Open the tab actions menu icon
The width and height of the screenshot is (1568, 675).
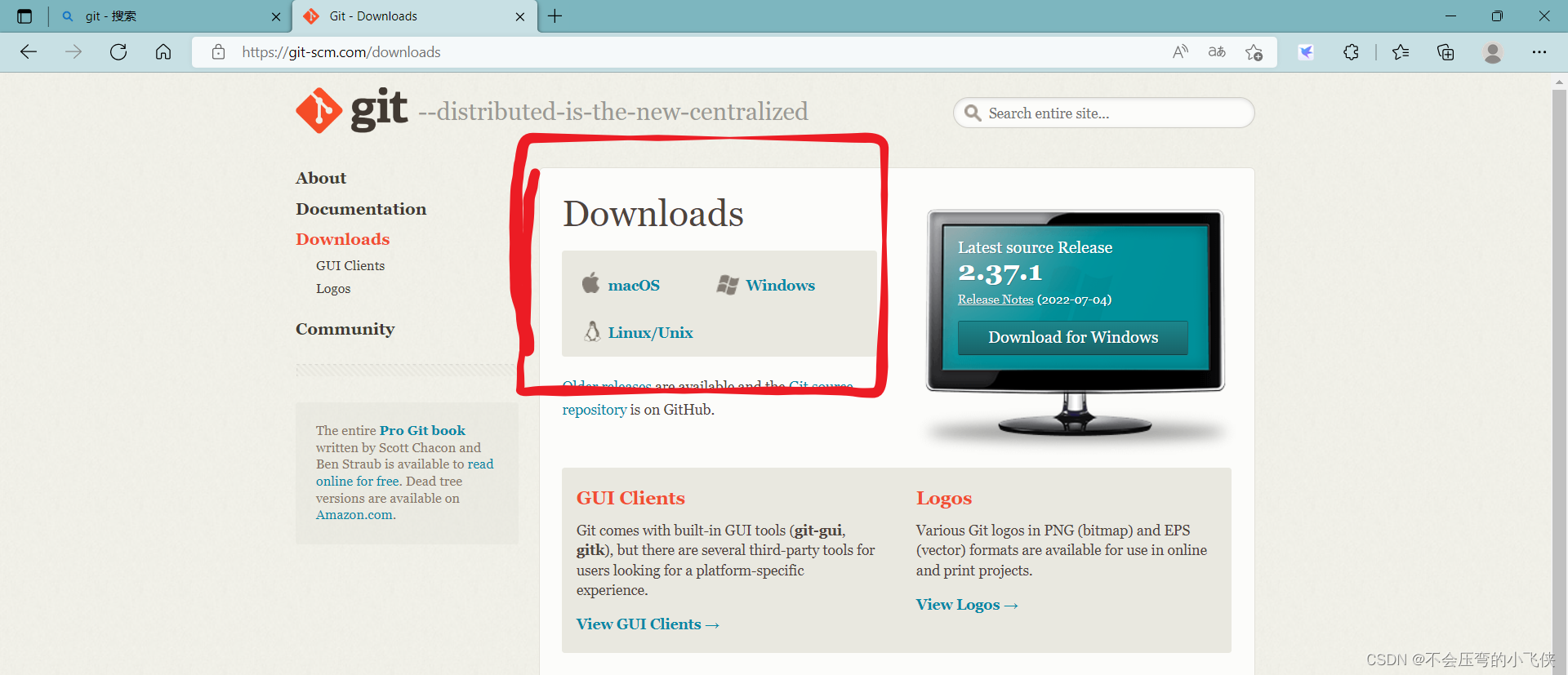point(24,16)
